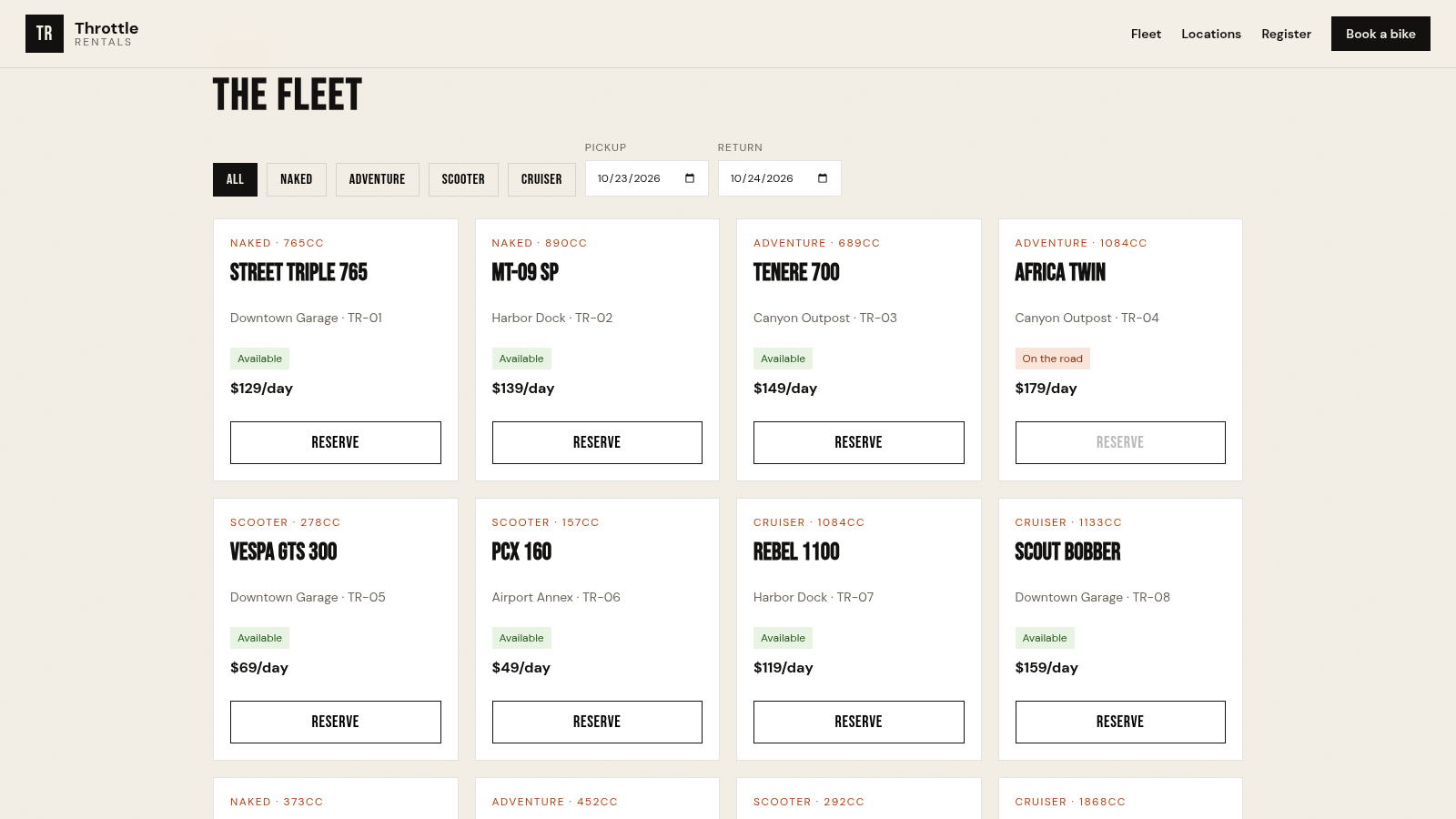Click the MT-09 SP title
Screen dimensions: 1456x819
pos(525,272)
